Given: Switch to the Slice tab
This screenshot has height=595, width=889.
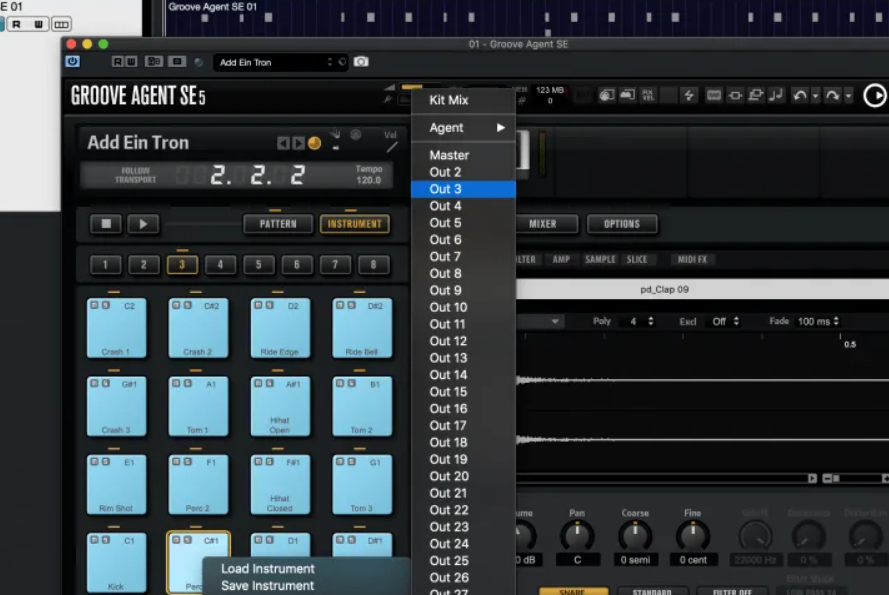Looking at the screenshot, I should [x=637, y=259].
